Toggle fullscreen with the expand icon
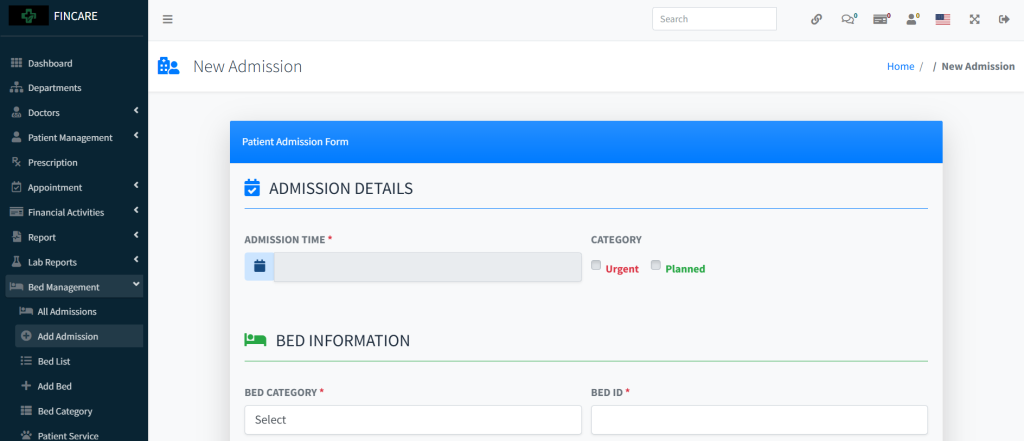Image resolution: width=1024 pixels, height=441 pixels. pyautogui.click(x=974, y=19)
